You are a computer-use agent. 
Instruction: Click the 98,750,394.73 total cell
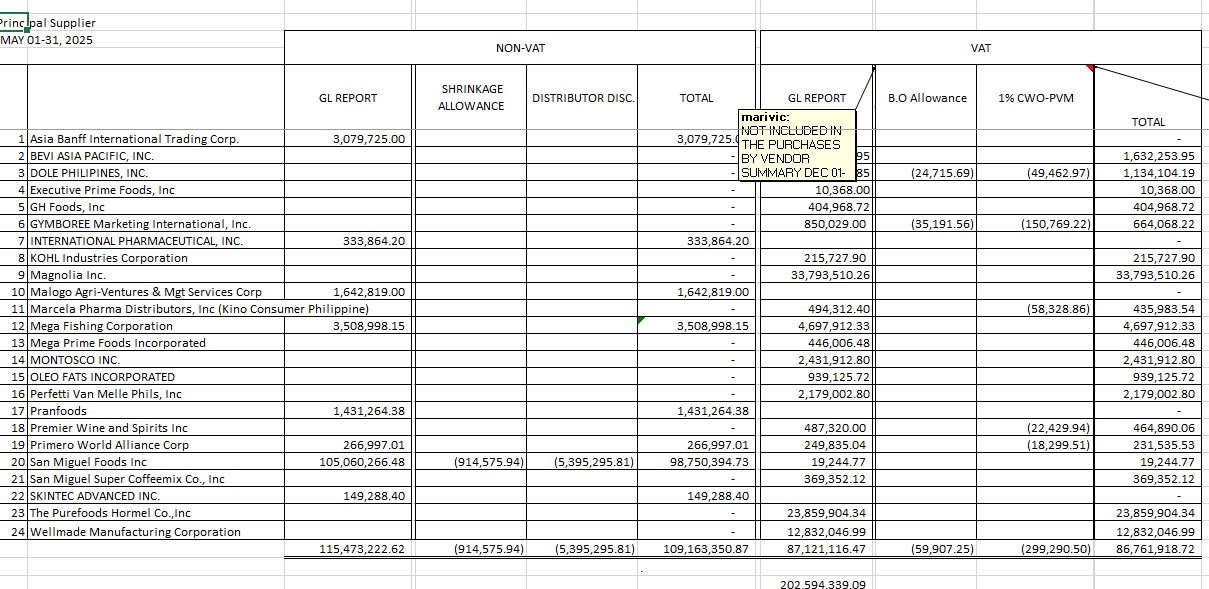click(x=696, y=462)
